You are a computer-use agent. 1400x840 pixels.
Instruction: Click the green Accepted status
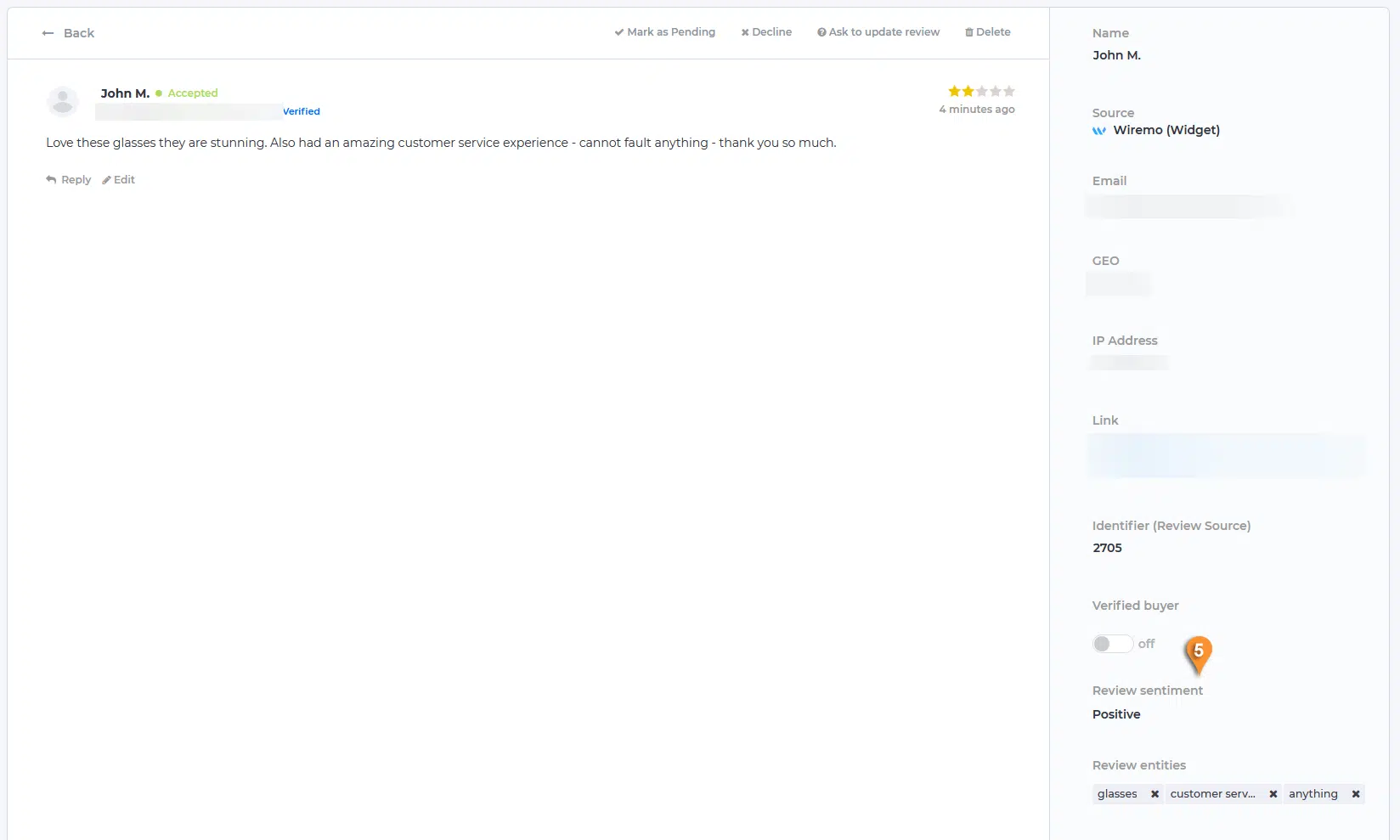click(192, 93)
